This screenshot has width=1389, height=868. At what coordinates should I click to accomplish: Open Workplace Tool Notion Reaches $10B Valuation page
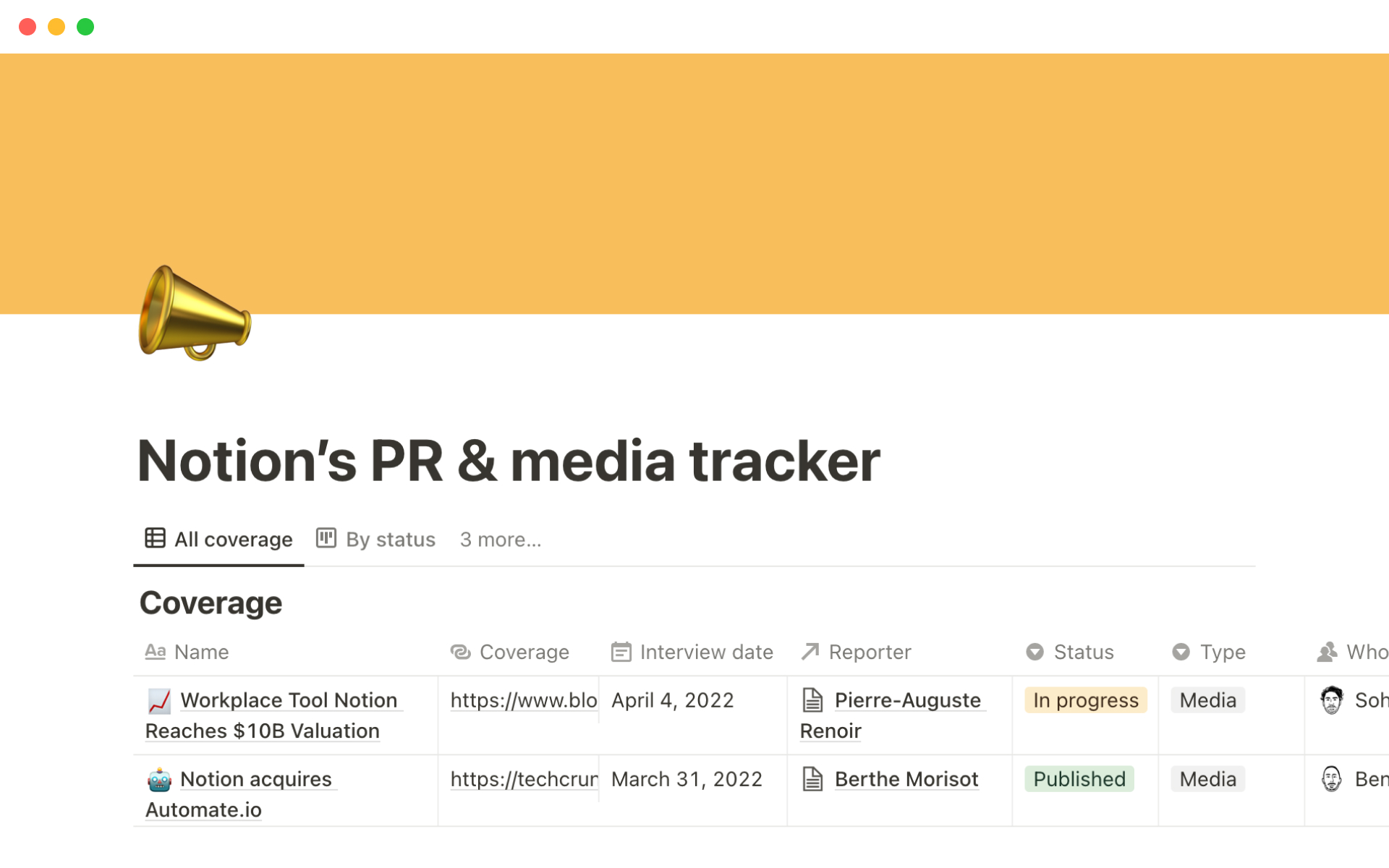coord(288,700)
